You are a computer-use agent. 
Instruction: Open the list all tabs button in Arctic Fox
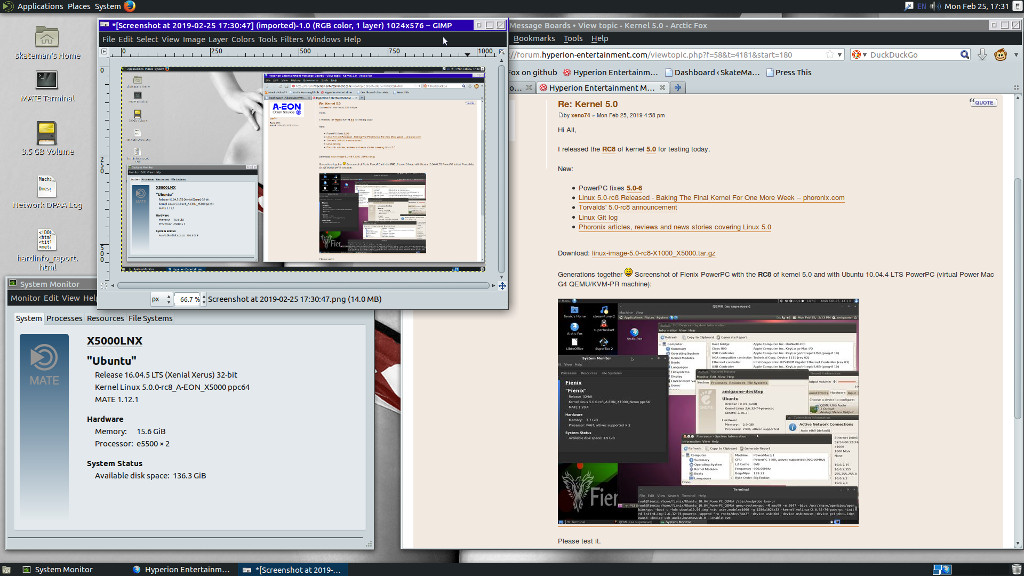(1016, 88)
